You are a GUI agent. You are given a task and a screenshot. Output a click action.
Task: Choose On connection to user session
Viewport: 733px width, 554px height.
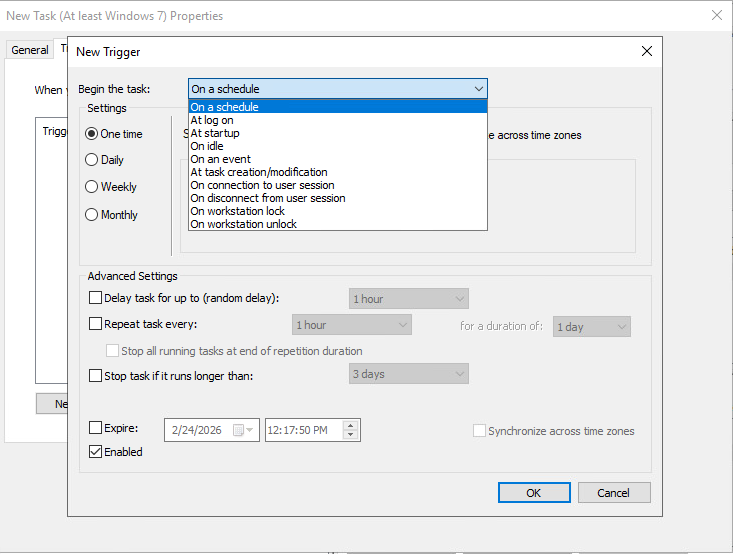[x=338, y=185]
